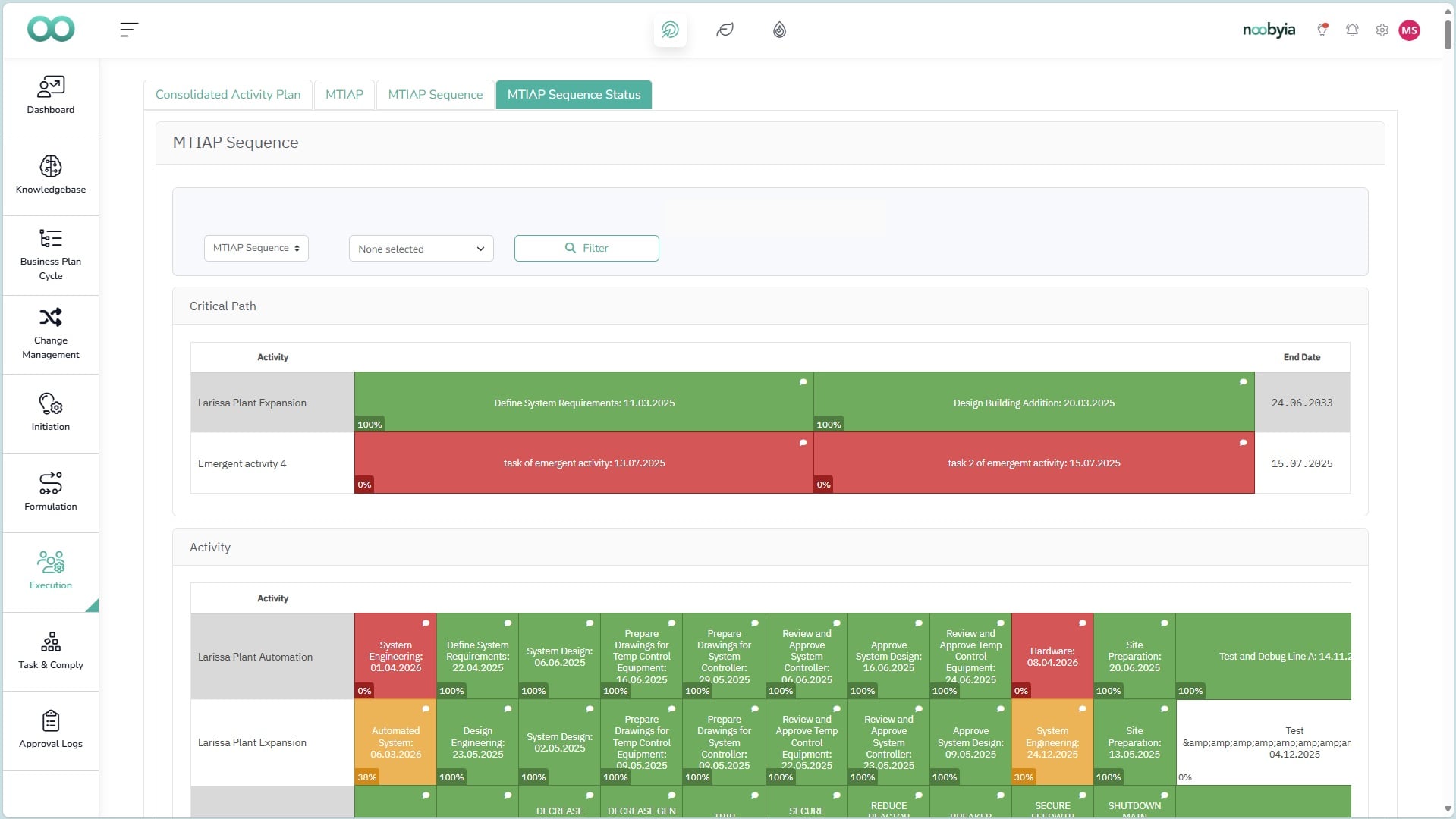This screenshot has height=819, width=1456.
Task: Open Formulation section in sidebar
Action: (x=51, y=493)
